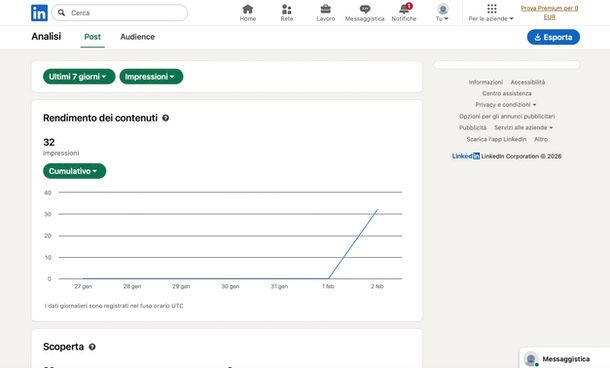Open the Cumulativo dropdown
The height and width of the screenshot is (368, 610).
[74, 171]
